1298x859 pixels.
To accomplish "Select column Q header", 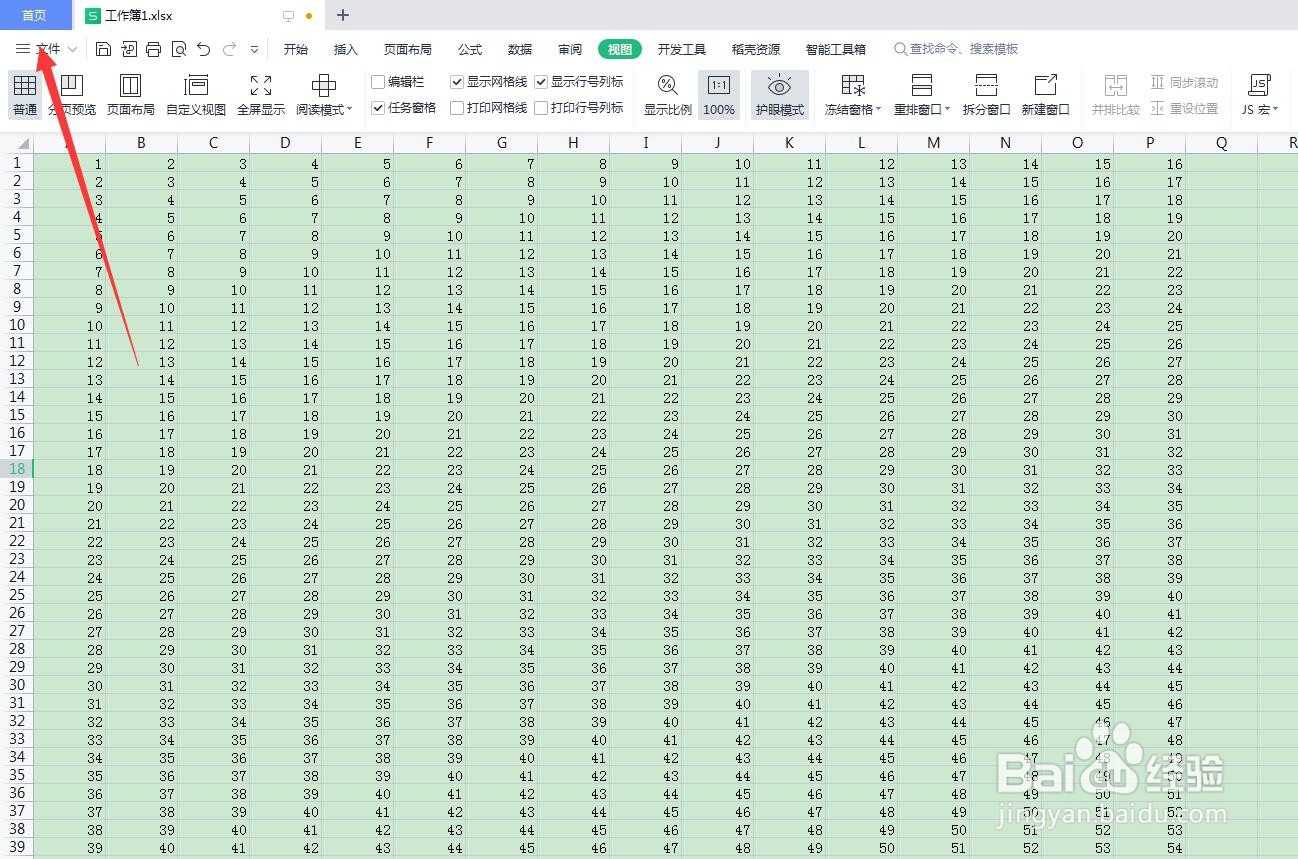I will point(1221,143).
